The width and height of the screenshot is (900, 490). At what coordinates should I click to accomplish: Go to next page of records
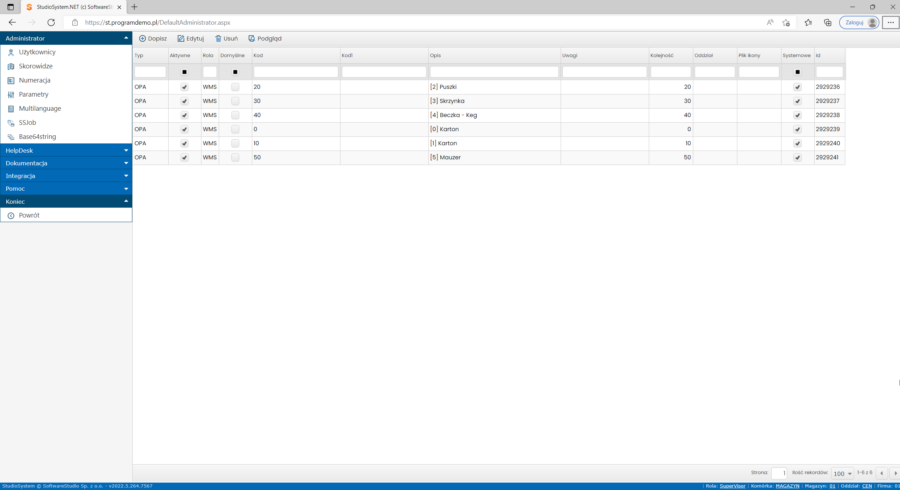[895, 473]
